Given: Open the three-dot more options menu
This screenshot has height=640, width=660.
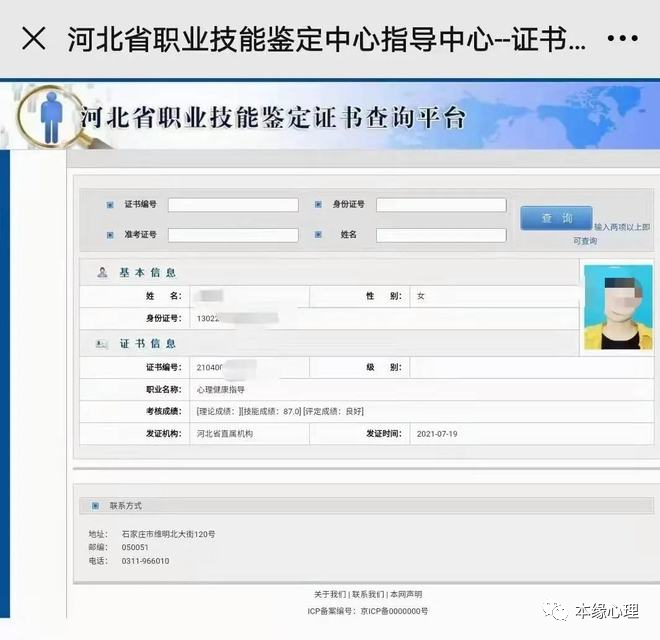Looking at the screenshot, I should pos(623,39).
